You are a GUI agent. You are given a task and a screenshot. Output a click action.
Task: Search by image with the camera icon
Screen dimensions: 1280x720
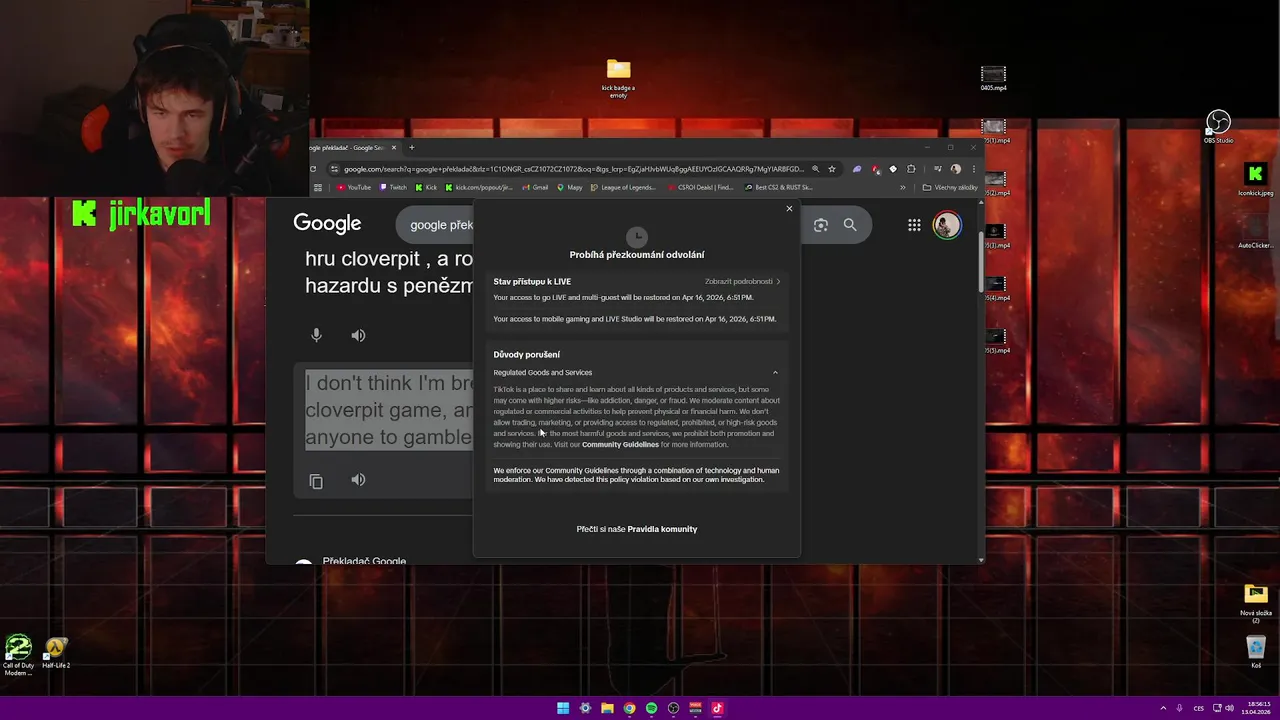[821, 225]
